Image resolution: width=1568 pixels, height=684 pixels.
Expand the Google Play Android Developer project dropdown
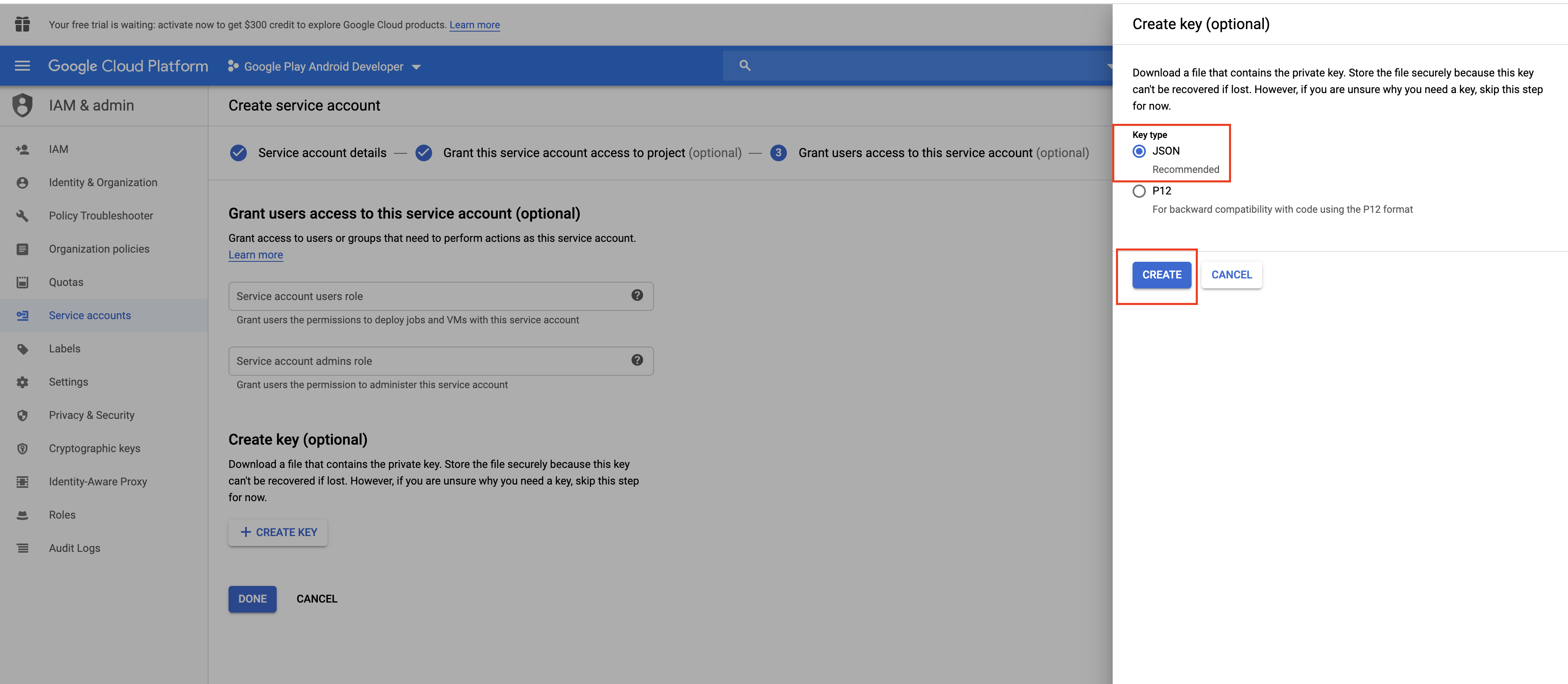pos(416,67)
